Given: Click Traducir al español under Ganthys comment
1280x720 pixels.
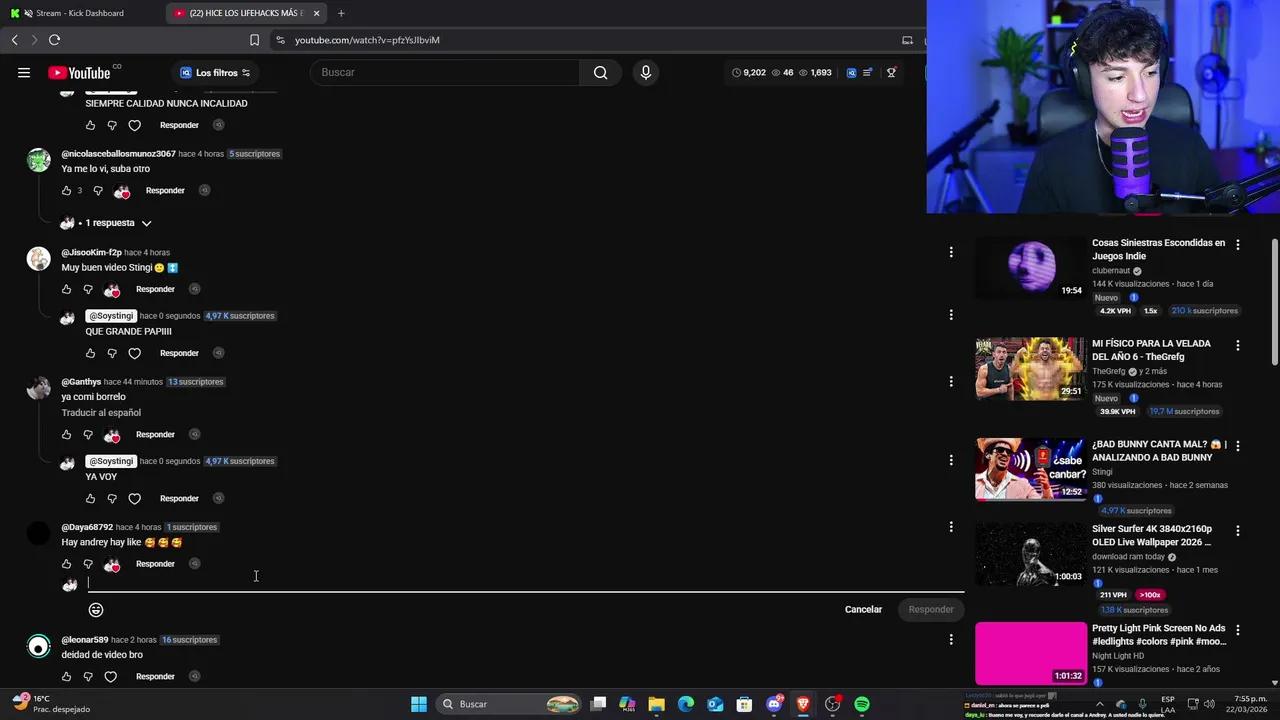Looking at the screenshot, I should [x=101, y=412].
